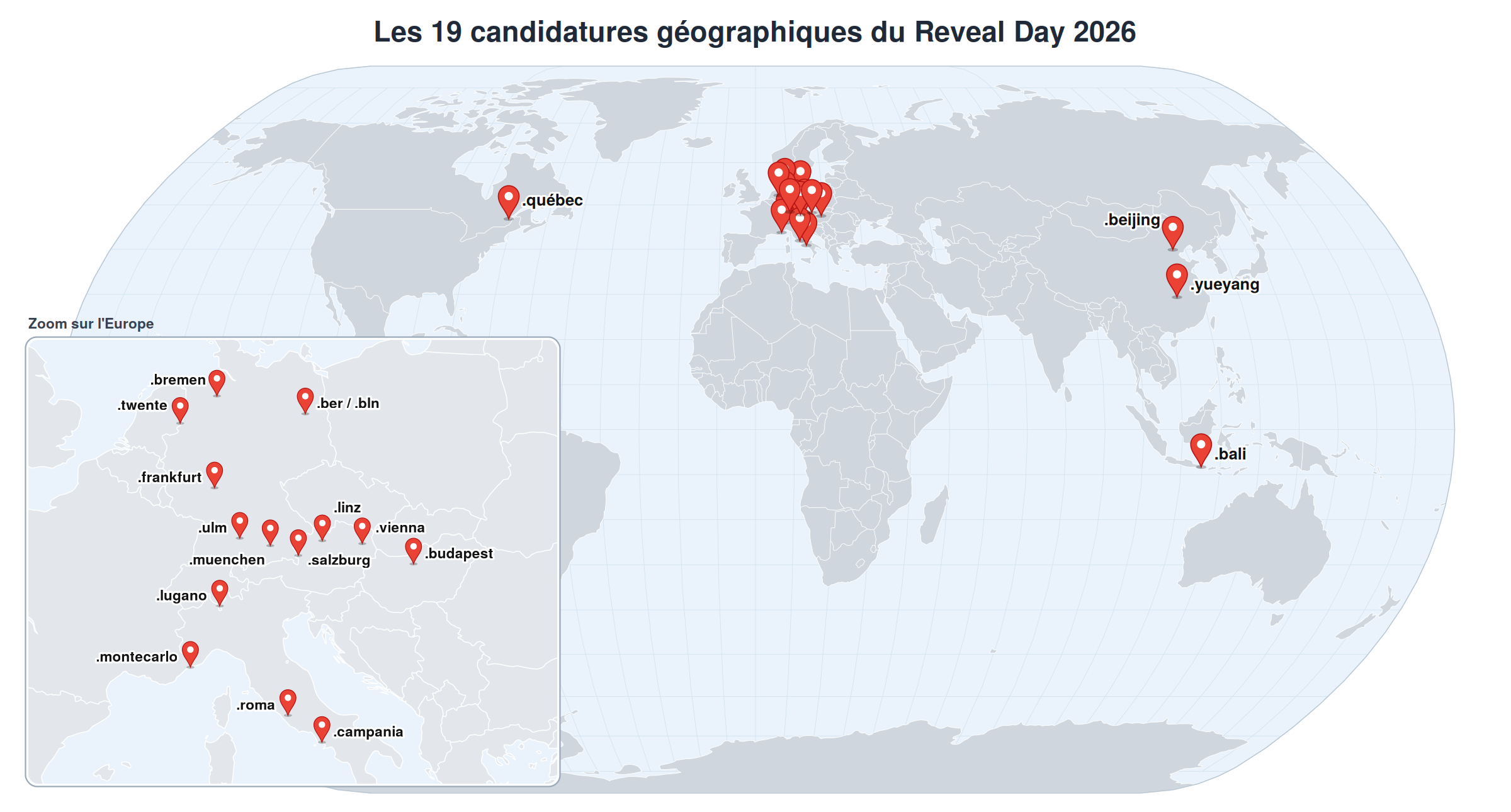Click the '.budapest' label text
The width and height of the screenshot is (1511, 812).
click(x=459, y=553)
